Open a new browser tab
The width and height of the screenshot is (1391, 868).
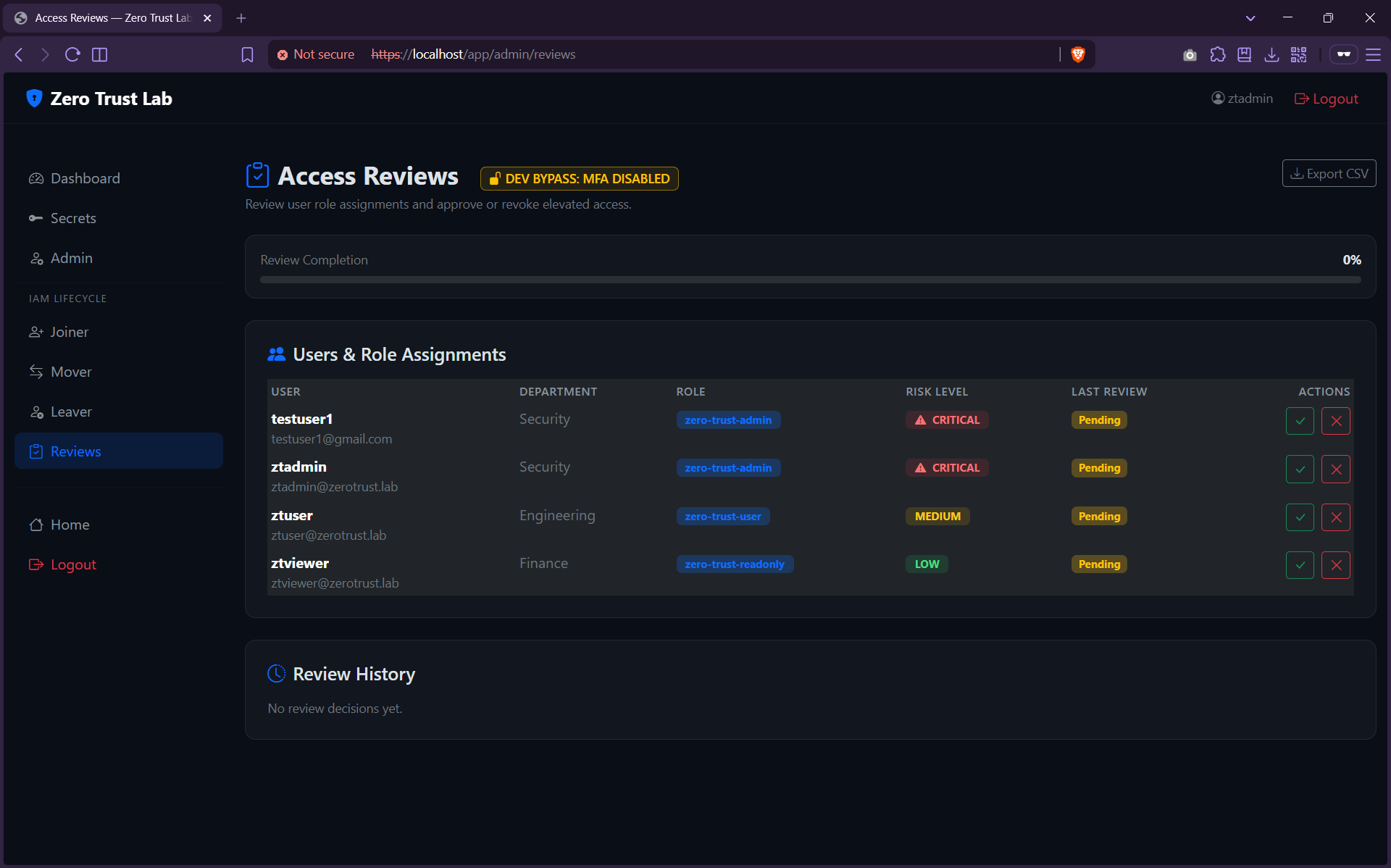pyautogui.click(x=241, y=18)
